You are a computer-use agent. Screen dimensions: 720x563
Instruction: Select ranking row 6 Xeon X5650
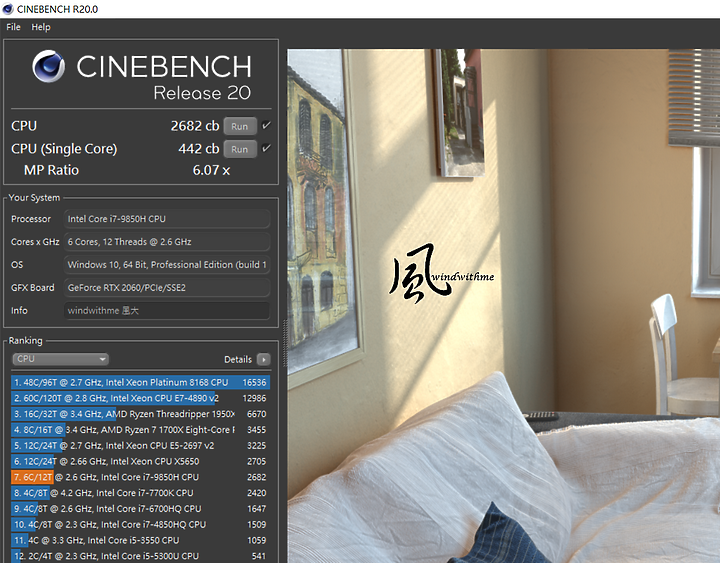[x=140, y=462]
